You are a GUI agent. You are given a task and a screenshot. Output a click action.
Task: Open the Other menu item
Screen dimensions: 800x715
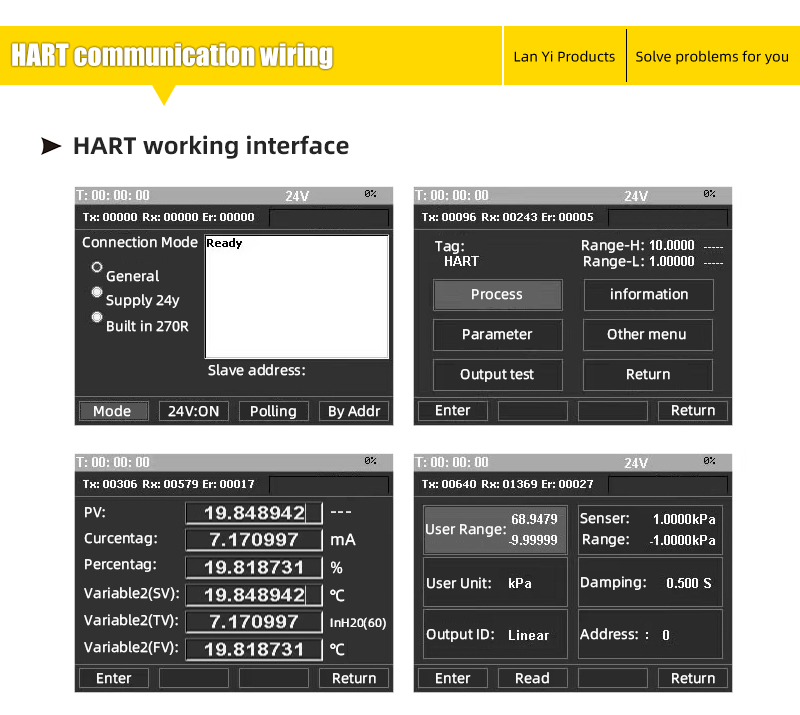pyautogui.click(x=648, y=335)
